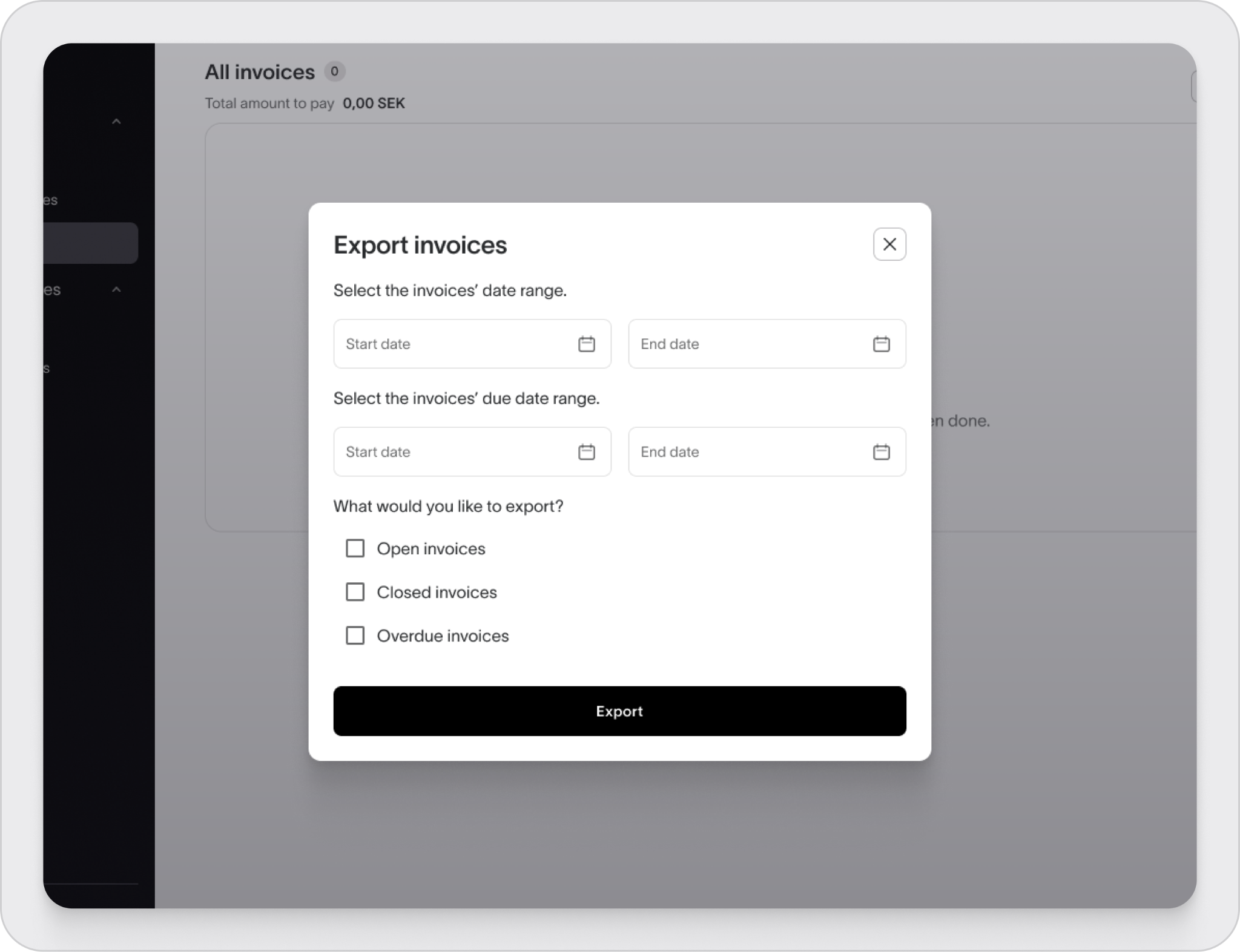The width and height of the screenshot is (1240, 952).
Task: Click the Open invoices label text
Action: click(431, 548)
